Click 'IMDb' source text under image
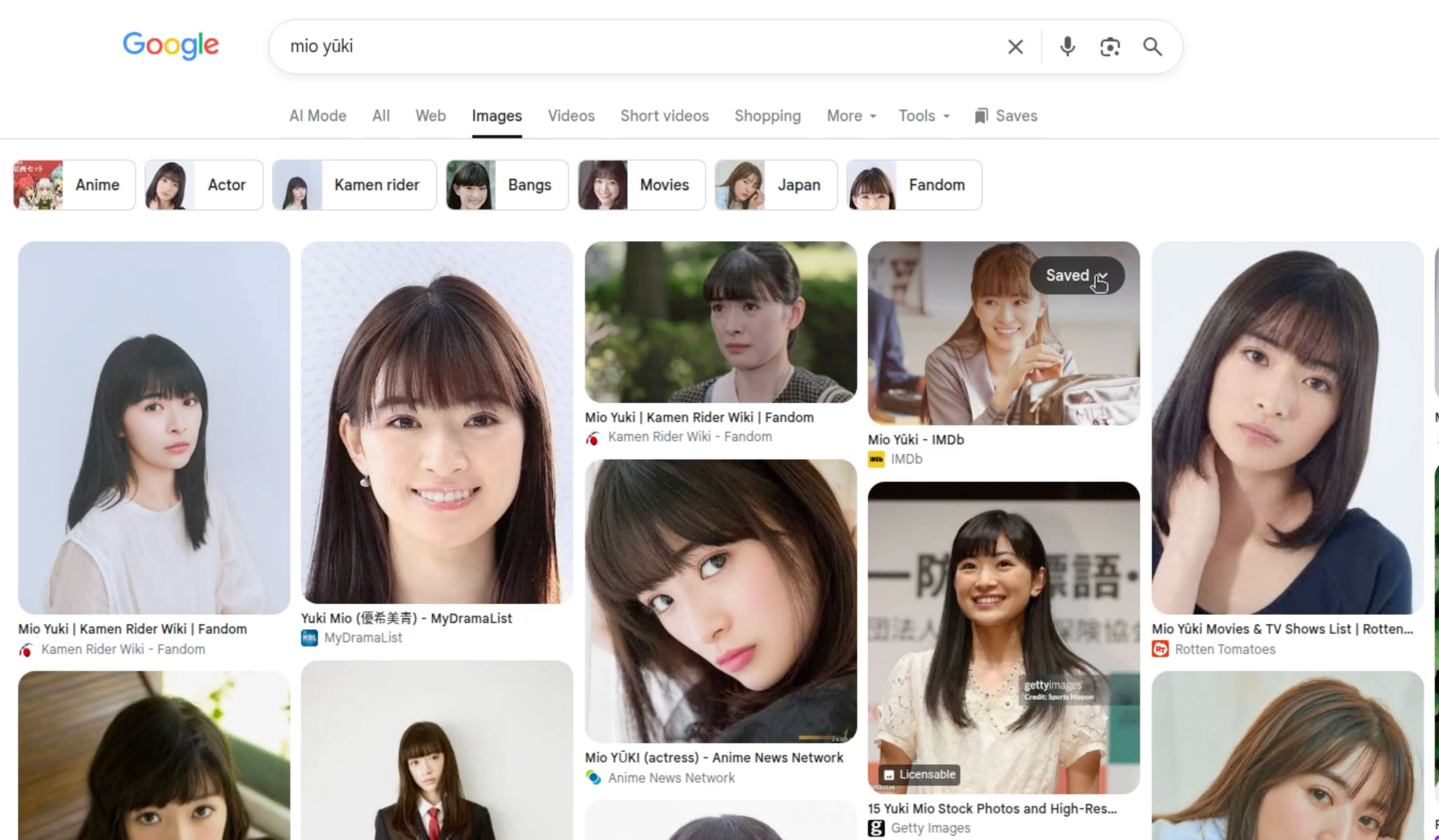 (907, 459)
